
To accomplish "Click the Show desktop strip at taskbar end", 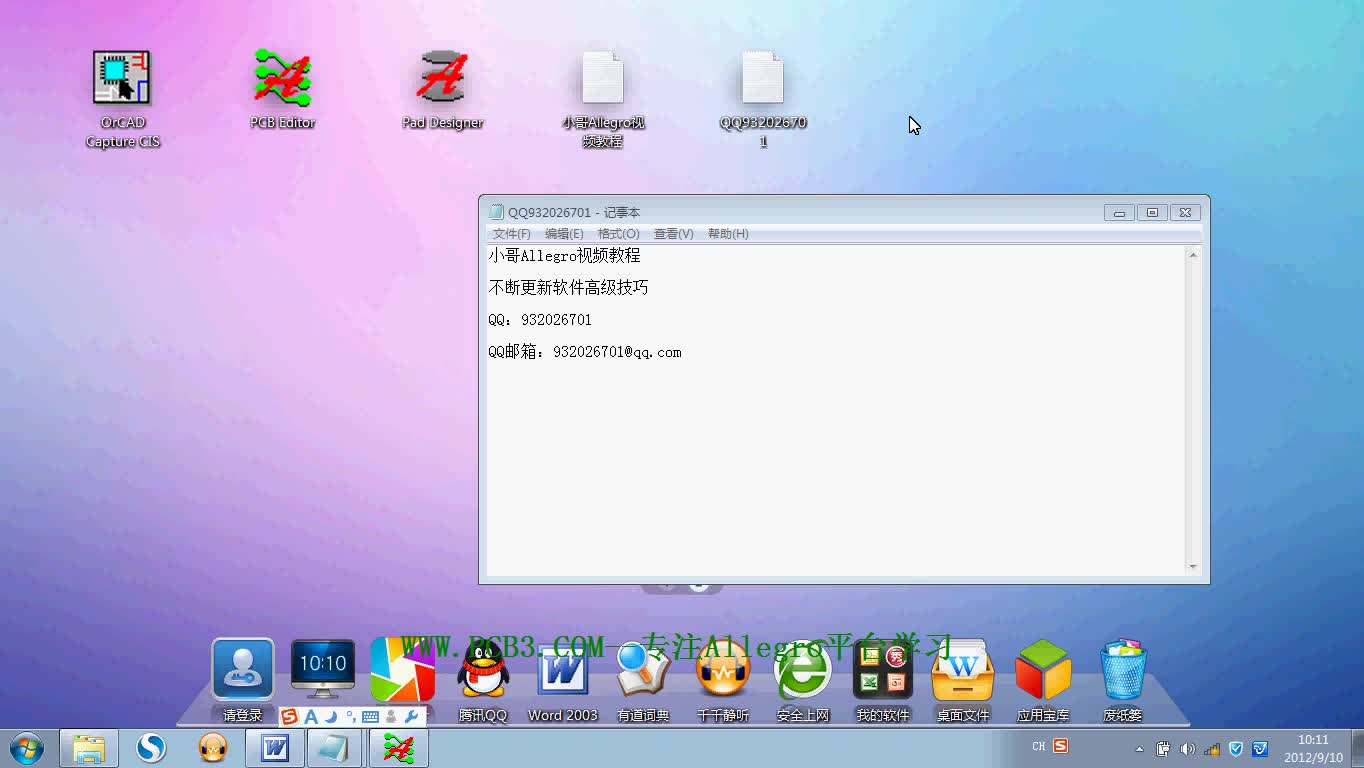I will coord(1357,749).
